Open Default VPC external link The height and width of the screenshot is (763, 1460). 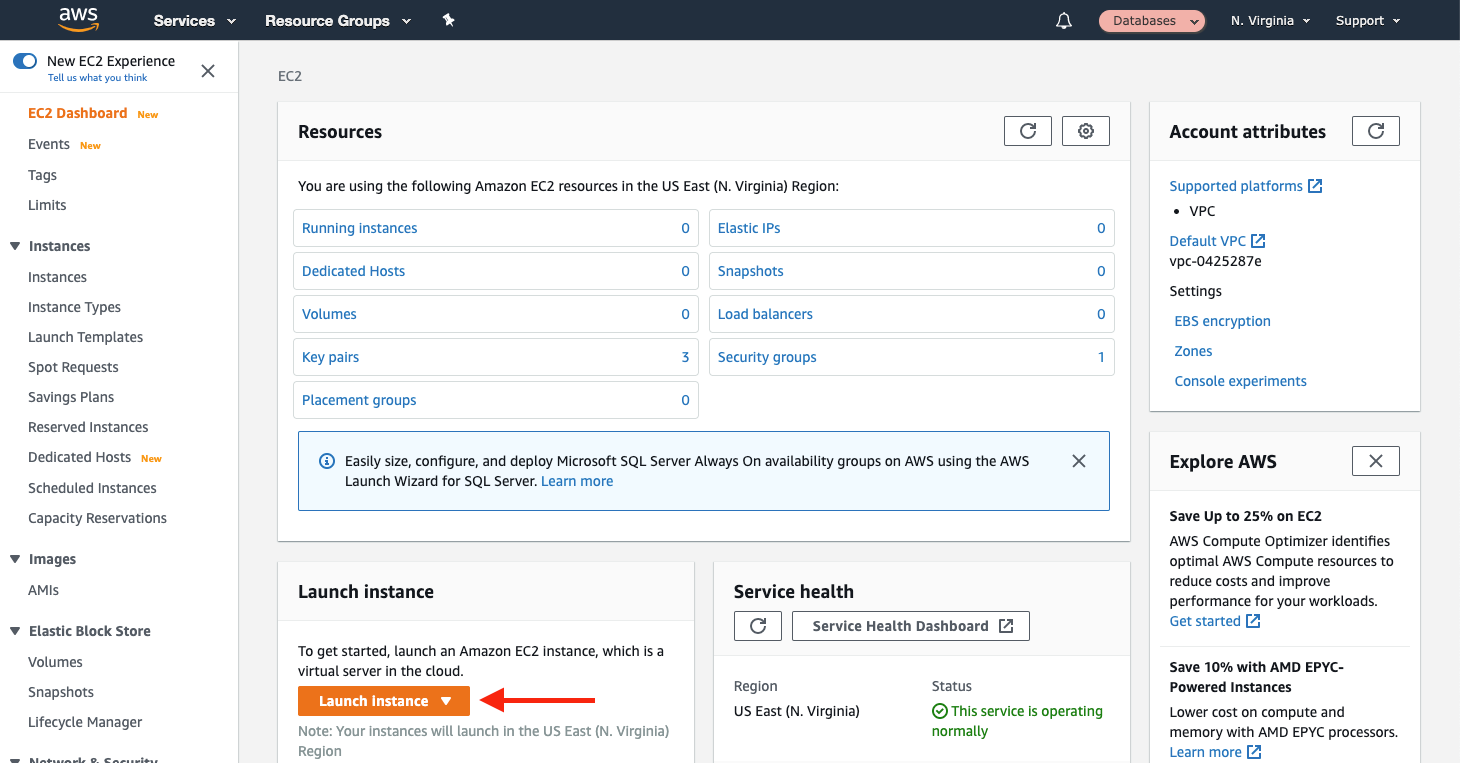[x=1256, y=240]
